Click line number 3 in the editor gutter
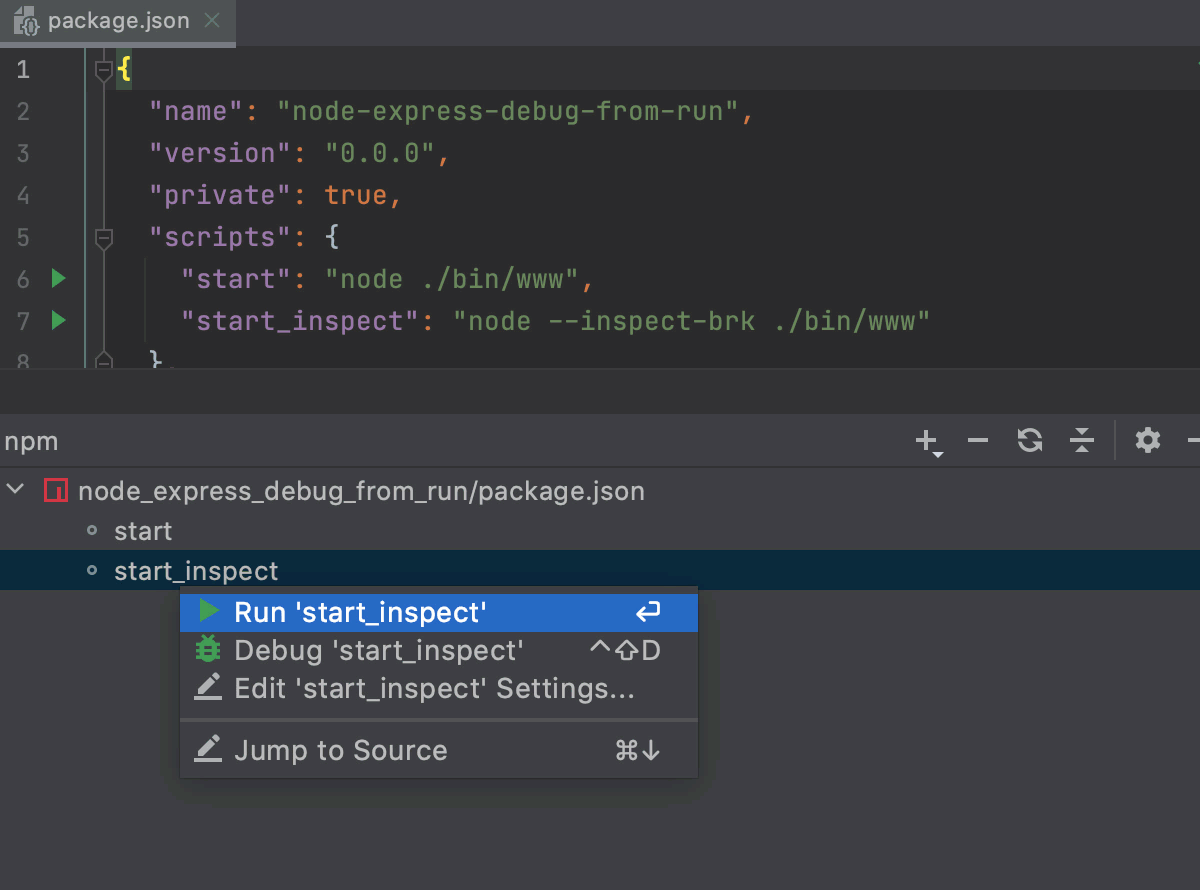The height and width of the screenshot is (890, 1200). (x=23, y=153)
